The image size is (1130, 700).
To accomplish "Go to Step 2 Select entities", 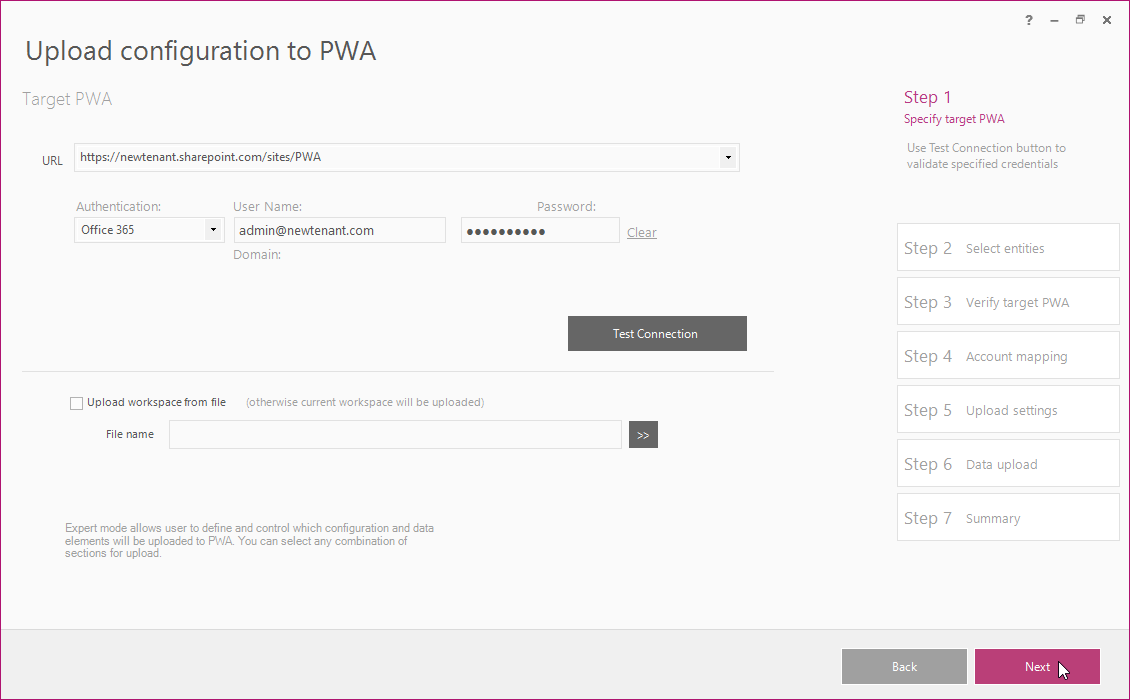I will pos(1007,247).
